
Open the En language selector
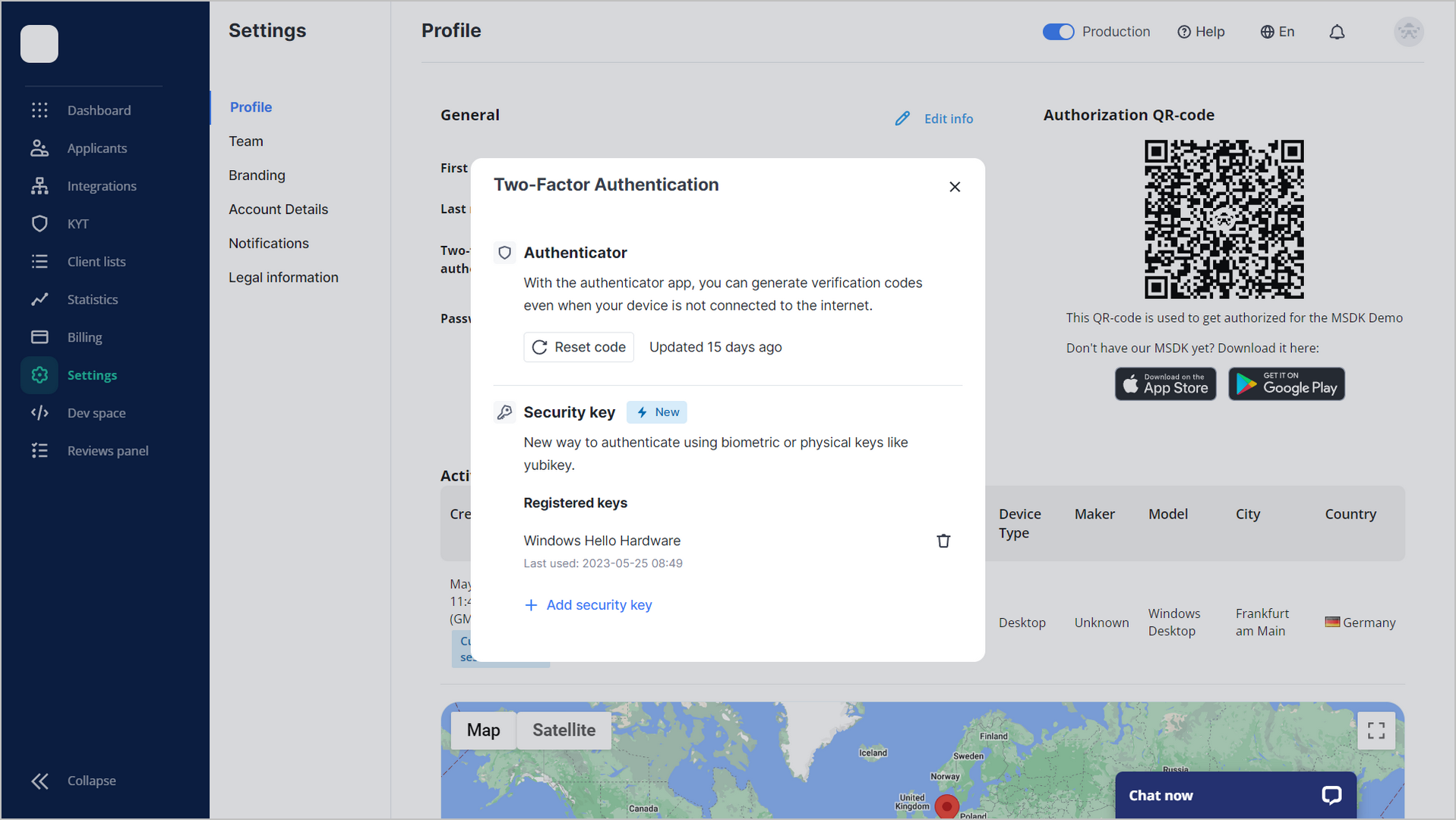coord(1277,32)
